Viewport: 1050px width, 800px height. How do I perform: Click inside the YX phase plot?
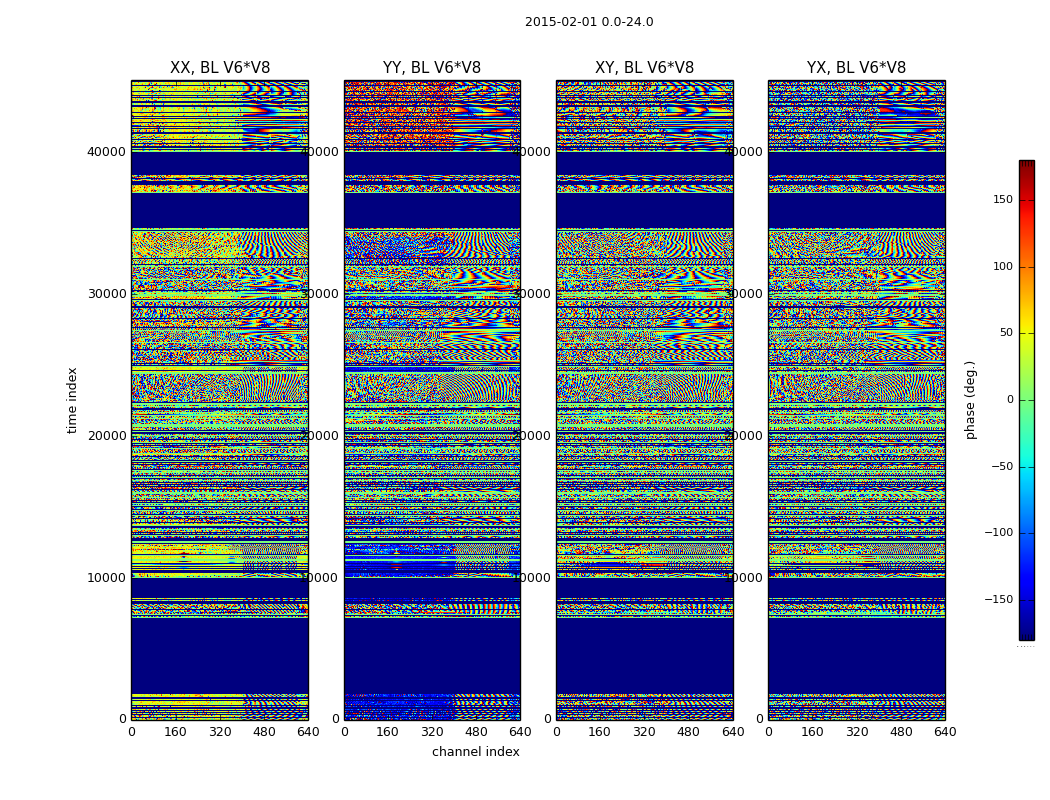click(856, 400)
